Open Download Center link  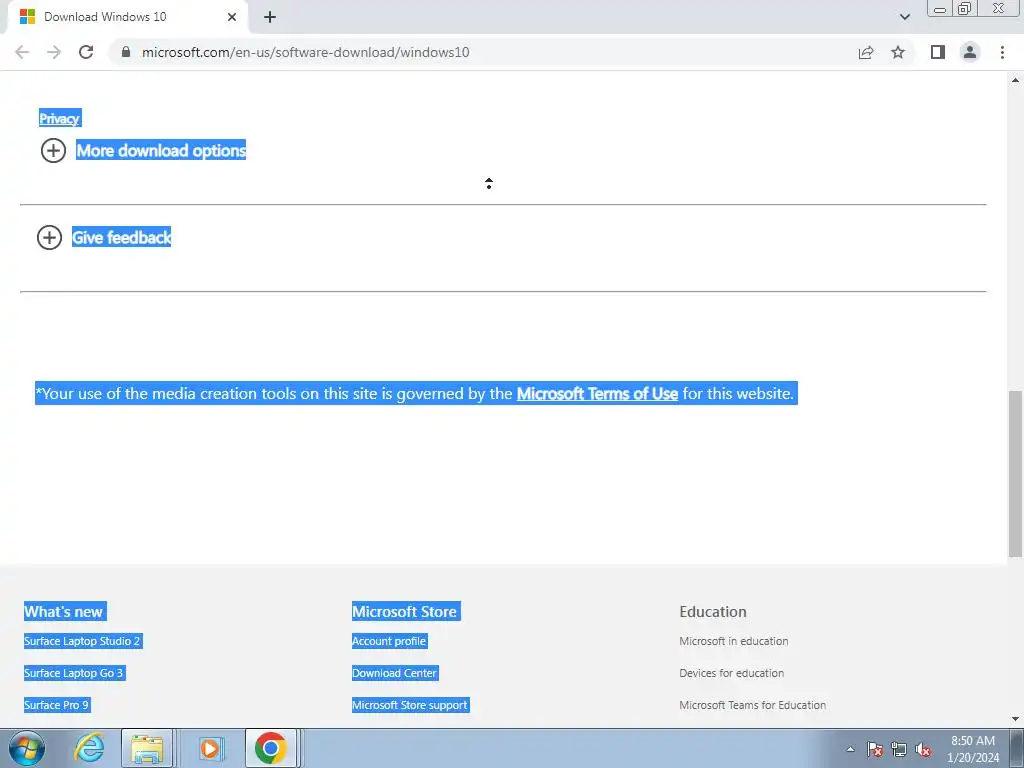coord(394,673)
